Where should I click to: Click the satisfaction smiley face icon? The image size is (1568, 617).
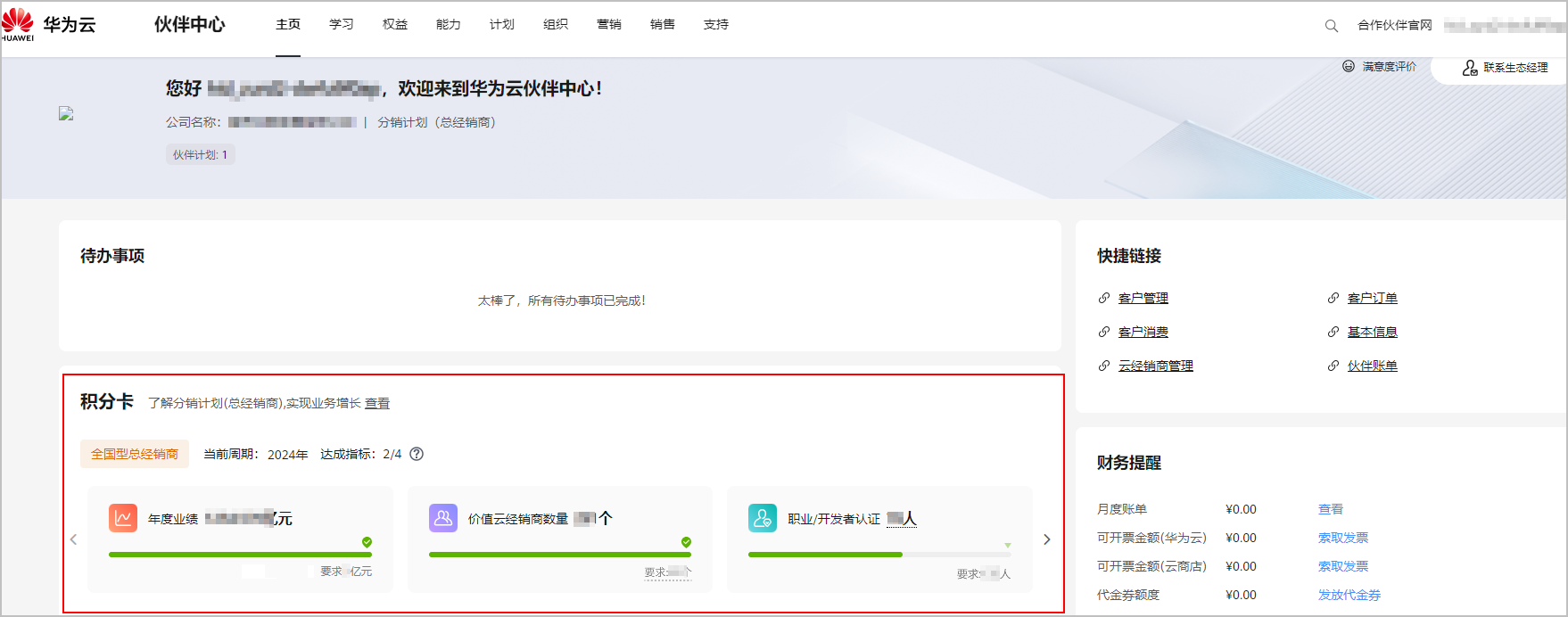[1349, 66]
